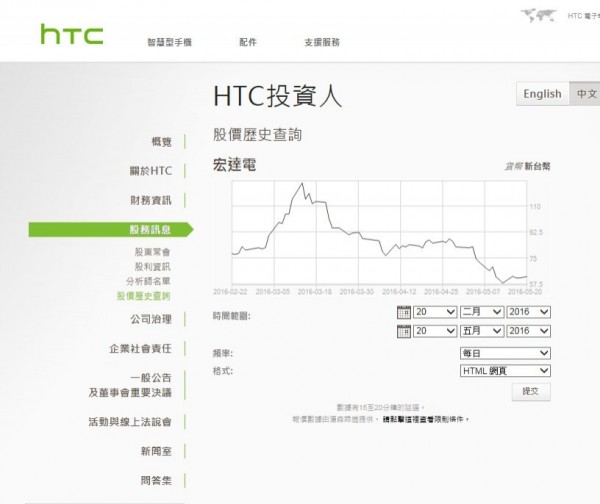Viewport: 600px width, 504px height.
Task: Open the 格式 dropdown showing HTML 網頁
Action: 505,370
